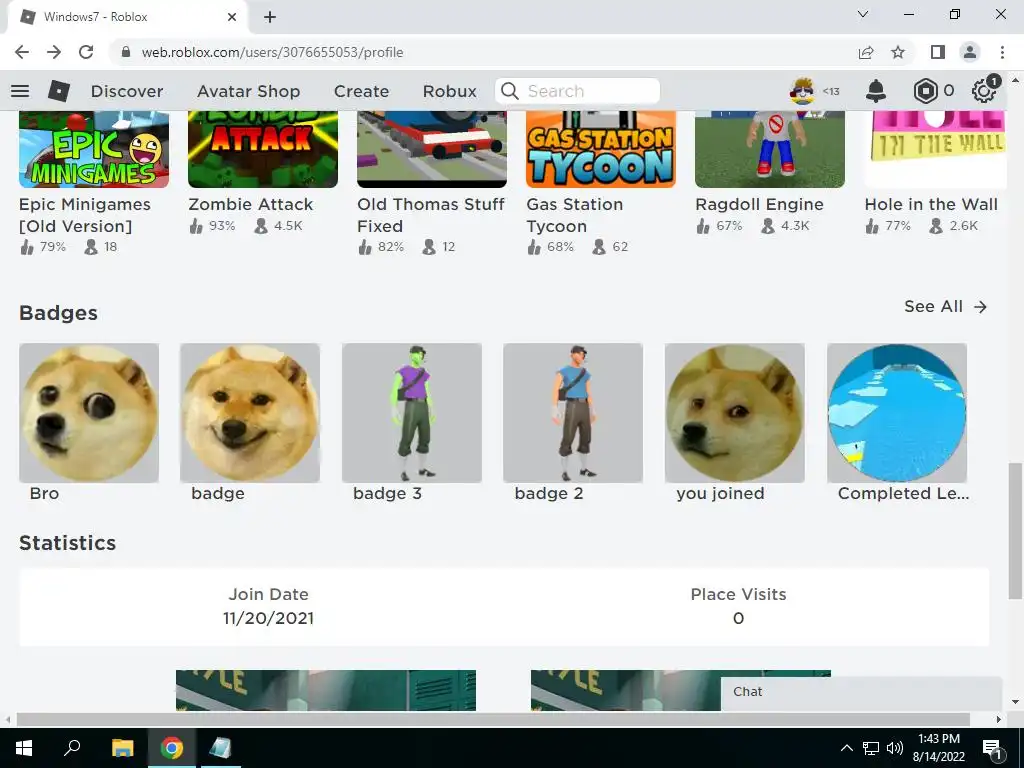Close the Windows7 - Roblox tab
This screenshot has width=1024, height=768.
232,17
